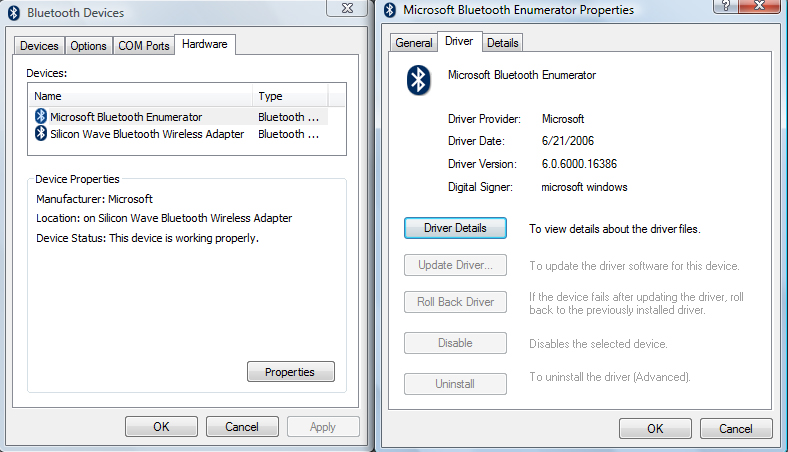Click driver version value 6.0.6000.16386

(x=579, y=164)
